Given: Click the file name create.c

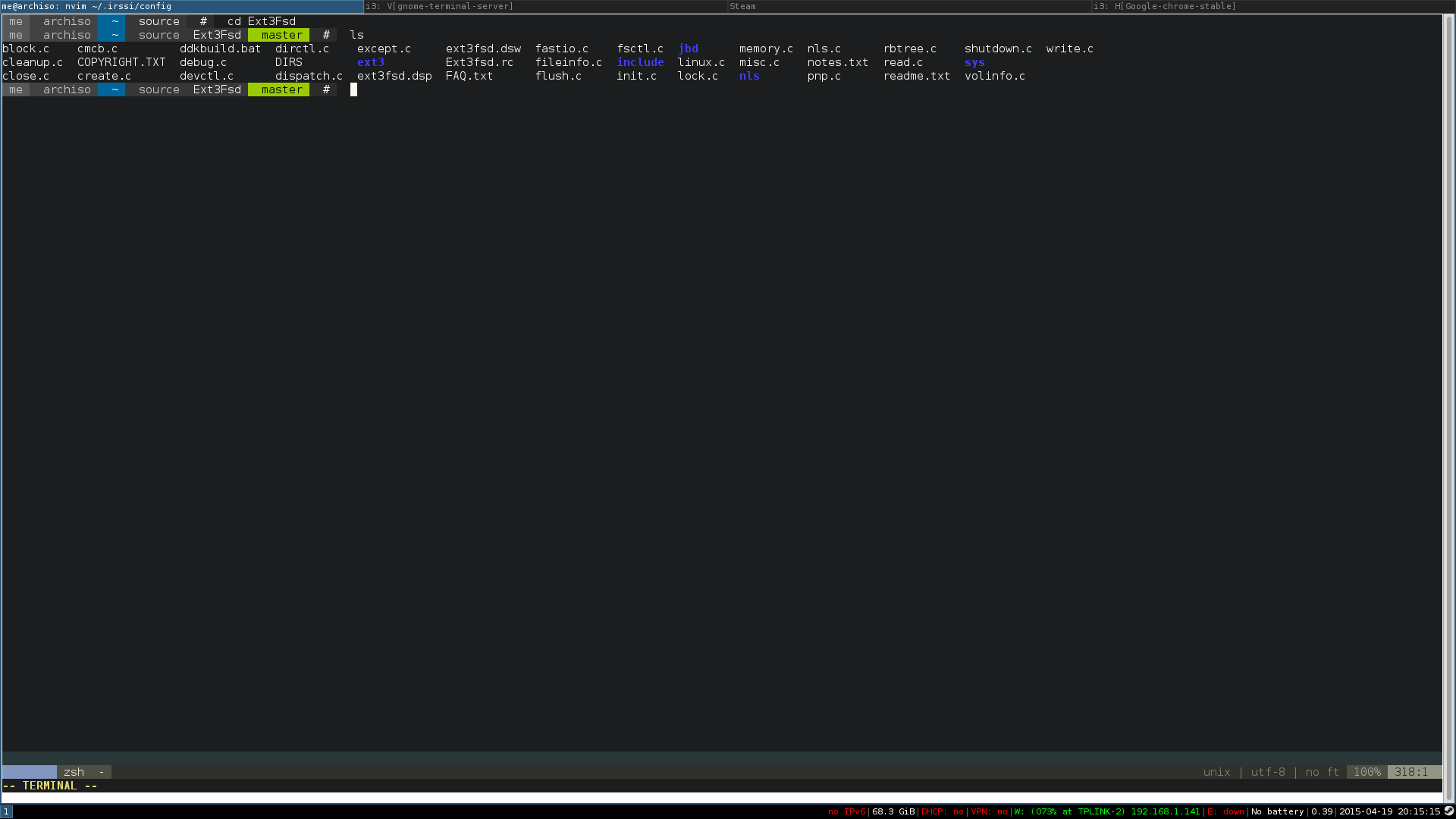Looking at the screenshot, I should click(x=104, y=76).
